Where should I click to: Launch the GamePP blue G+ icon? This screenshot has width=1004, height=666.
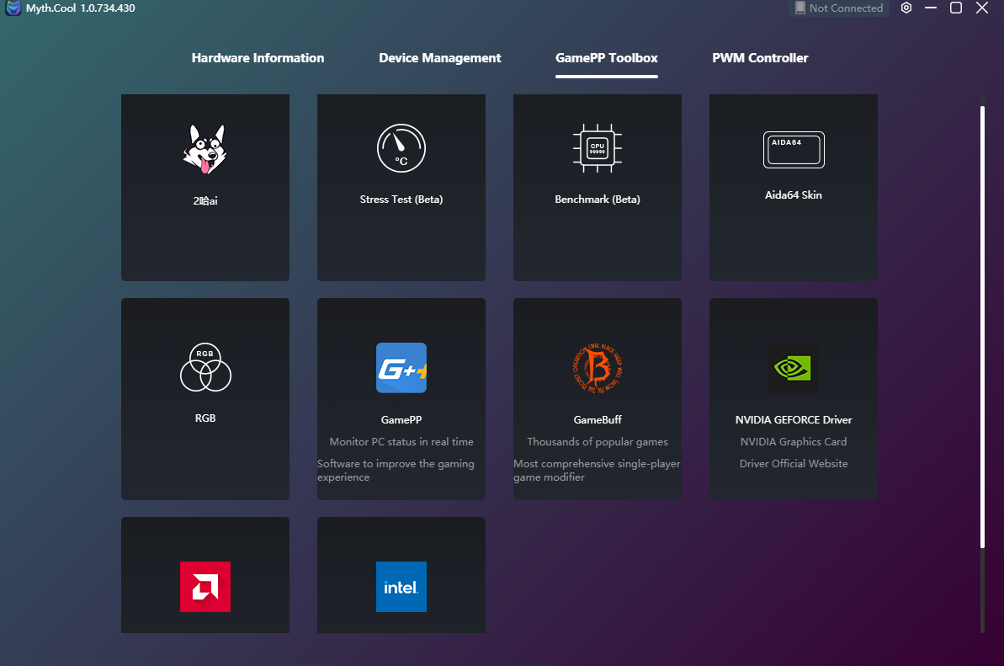pos(401,368)
